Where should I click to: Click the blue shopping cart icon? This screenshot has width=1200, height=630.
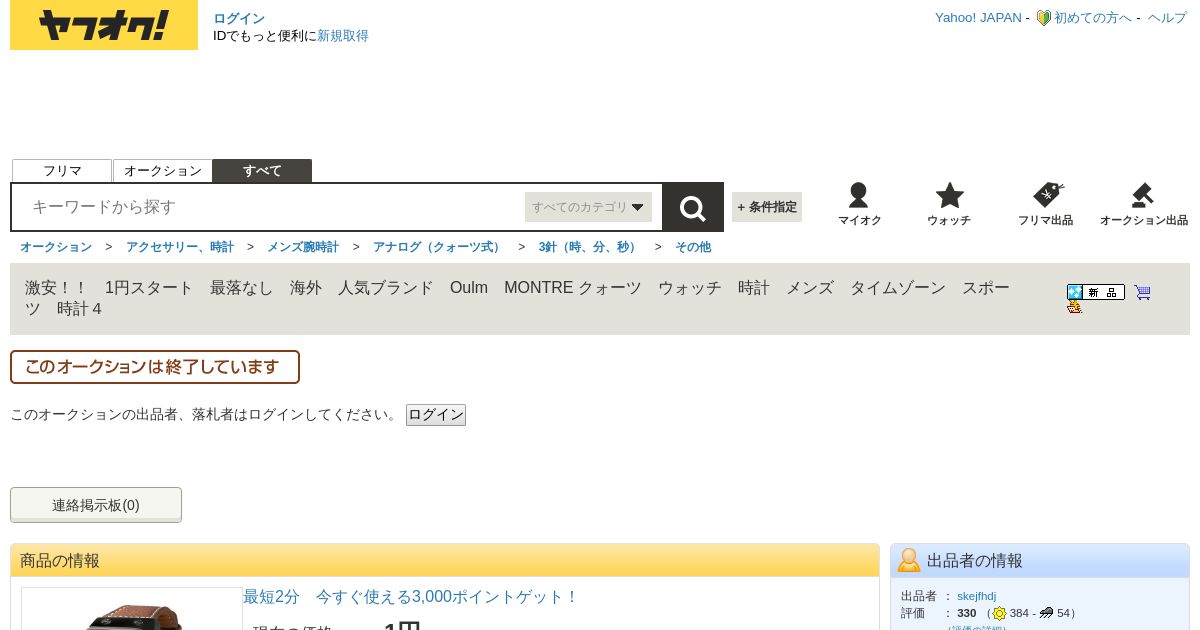(x=1142, y=292)
